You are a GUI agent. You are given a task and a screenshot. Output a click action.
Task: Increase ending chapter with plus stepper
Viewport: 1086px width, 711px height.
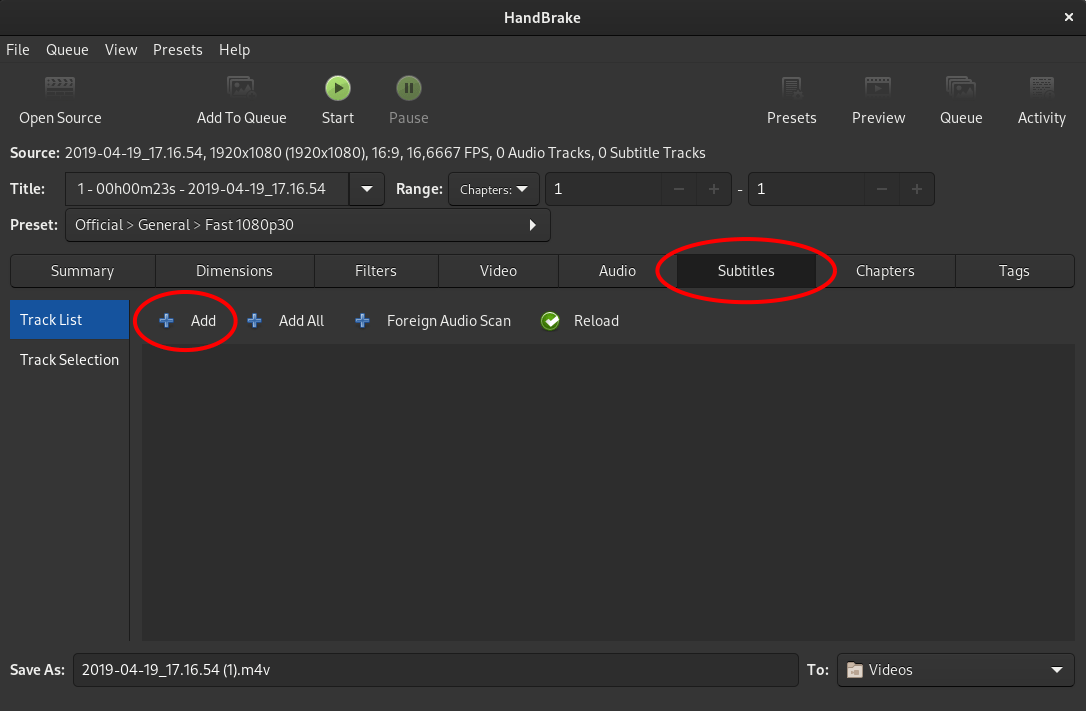click(917, 189)
